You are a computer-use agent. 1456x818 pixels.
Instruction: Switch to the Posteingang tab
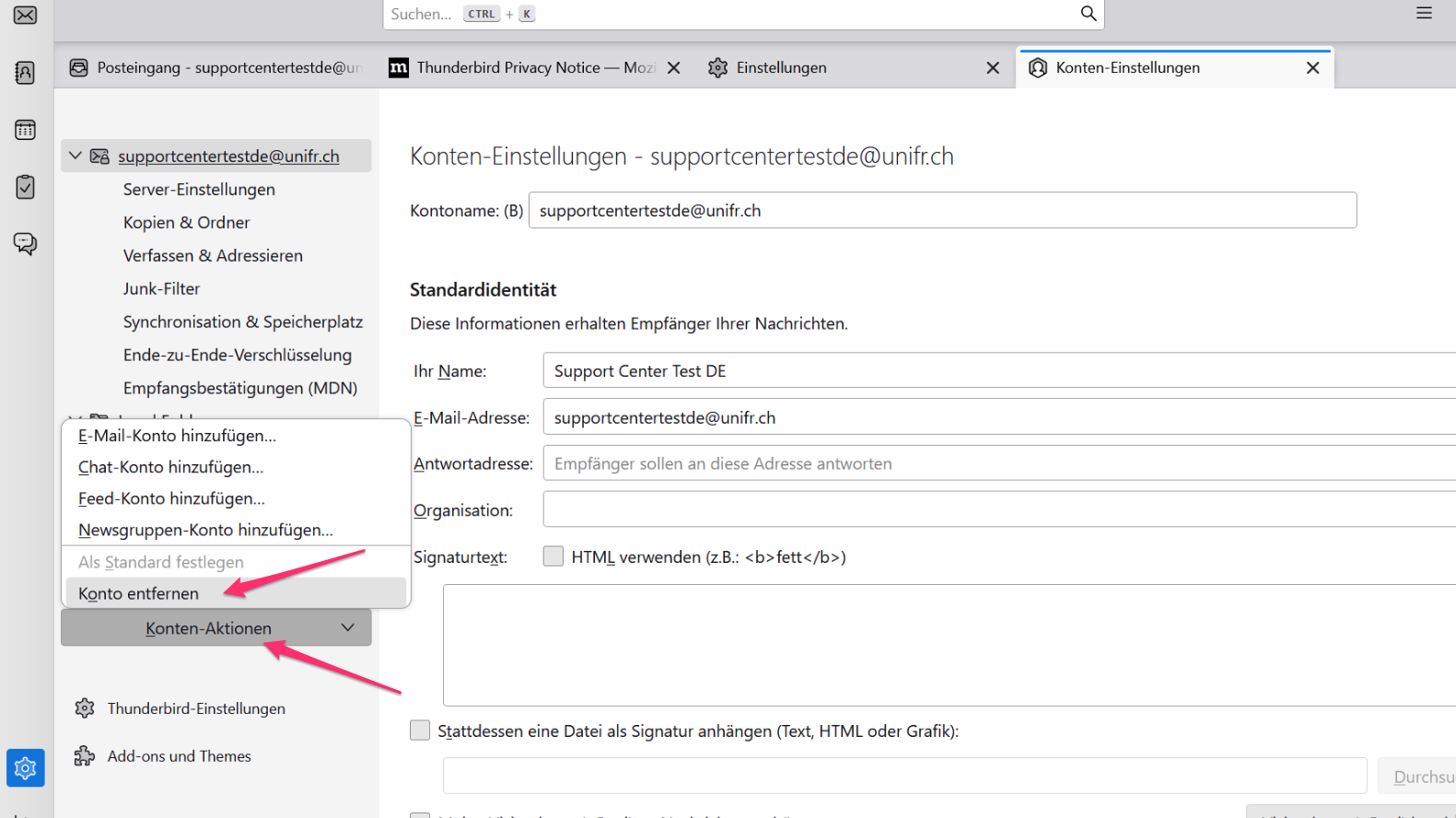[x=216, y=68]
